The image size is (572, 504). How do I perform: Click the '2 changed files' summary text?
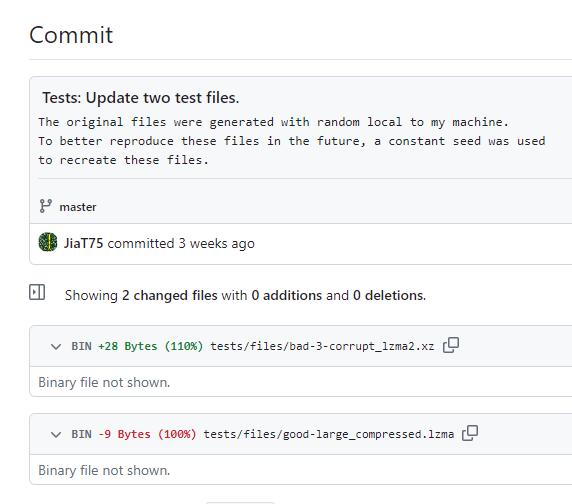170,295
